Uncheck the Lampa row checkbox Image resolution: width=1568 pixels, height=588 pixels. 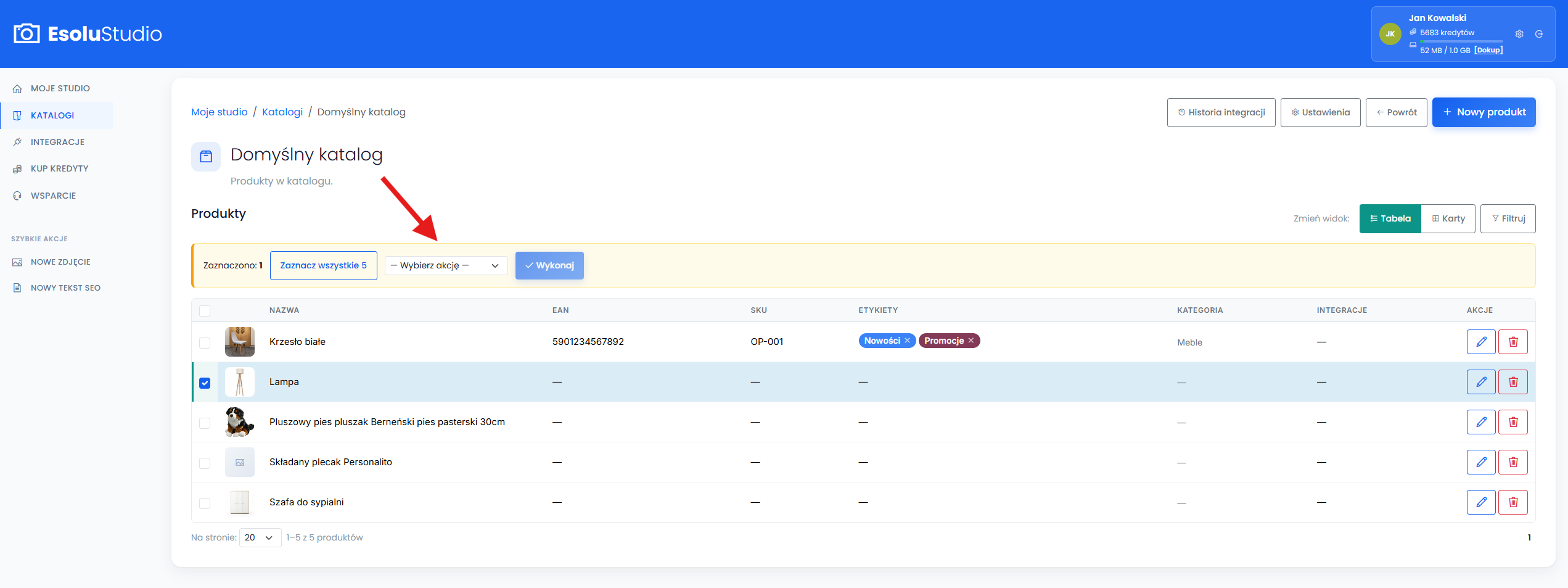[x=205, y=383]
